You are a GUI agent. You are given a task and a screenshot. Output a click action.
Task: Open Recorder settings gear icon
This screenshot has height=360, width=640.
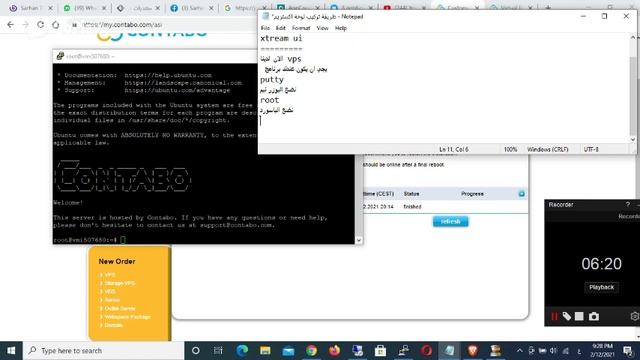click(634, 316)
